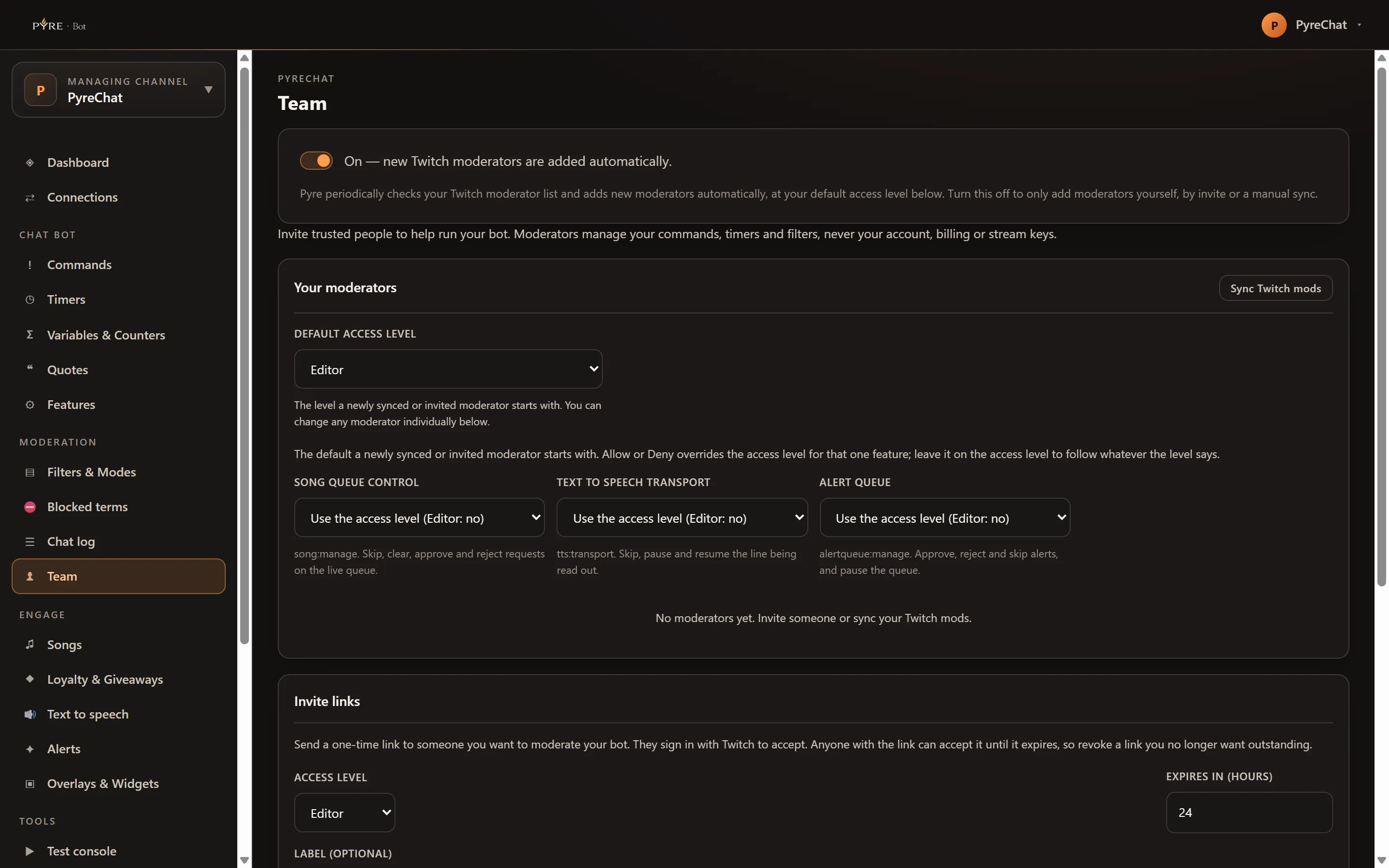This screenshot has width=1389, height=868.
Task: Open the PyreChat account menu arrow
Action: pos(1359,25)
